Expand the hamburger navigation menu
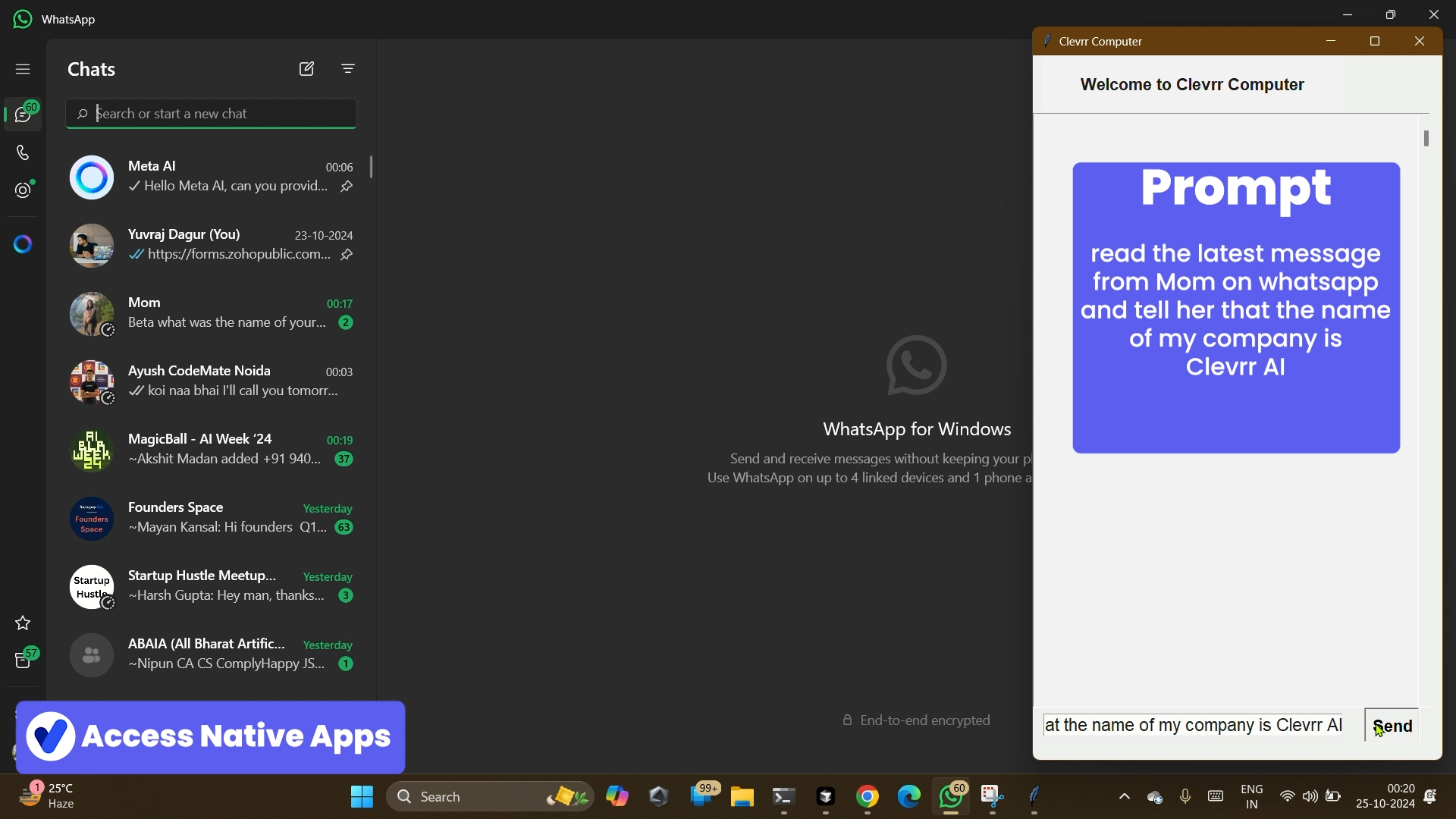 click(23, 70)
